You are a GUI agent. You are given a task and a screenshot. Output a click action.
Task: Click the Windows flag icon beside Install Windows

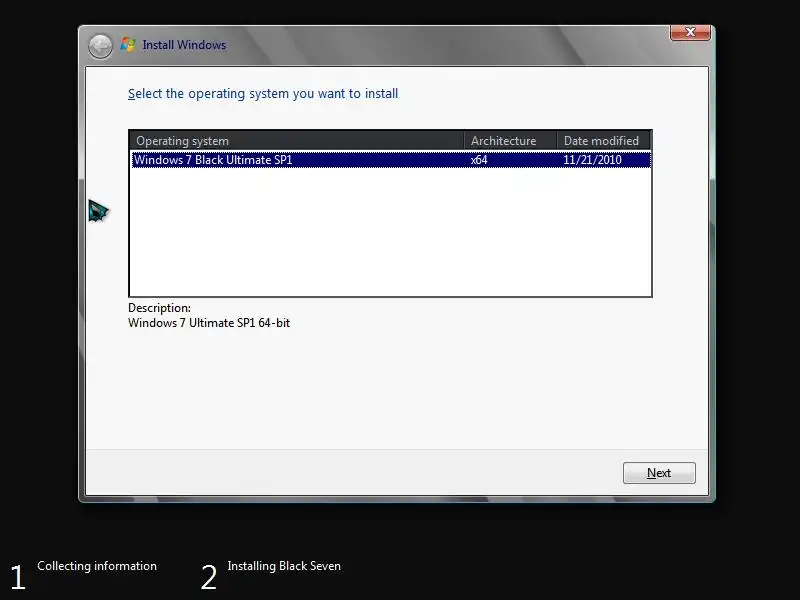128,45
